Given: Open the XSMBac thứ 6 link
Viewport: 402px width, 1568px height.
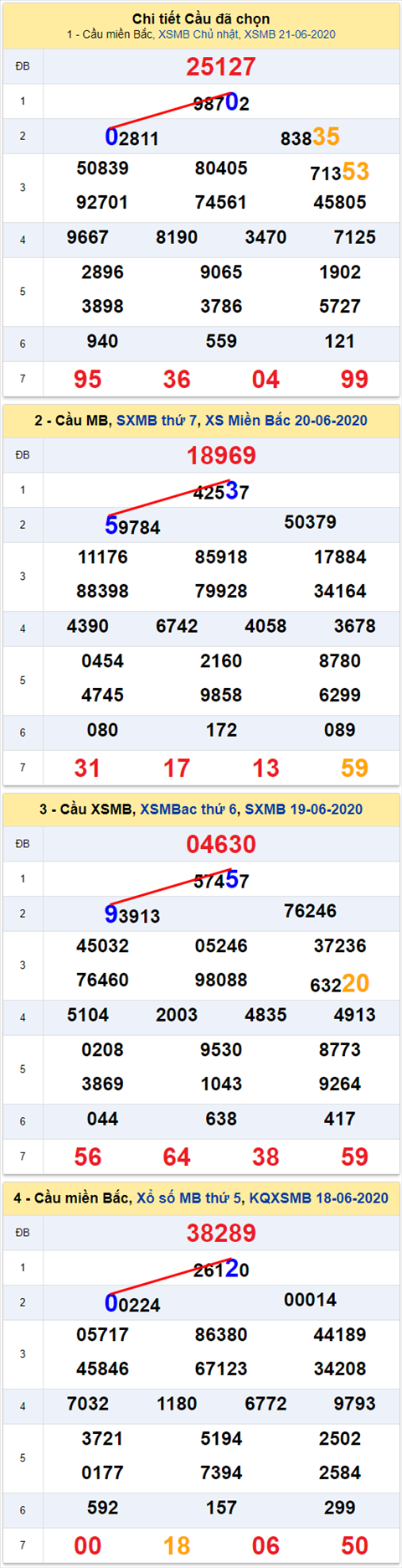Looking at the screenshot, I should pos(189,810).
